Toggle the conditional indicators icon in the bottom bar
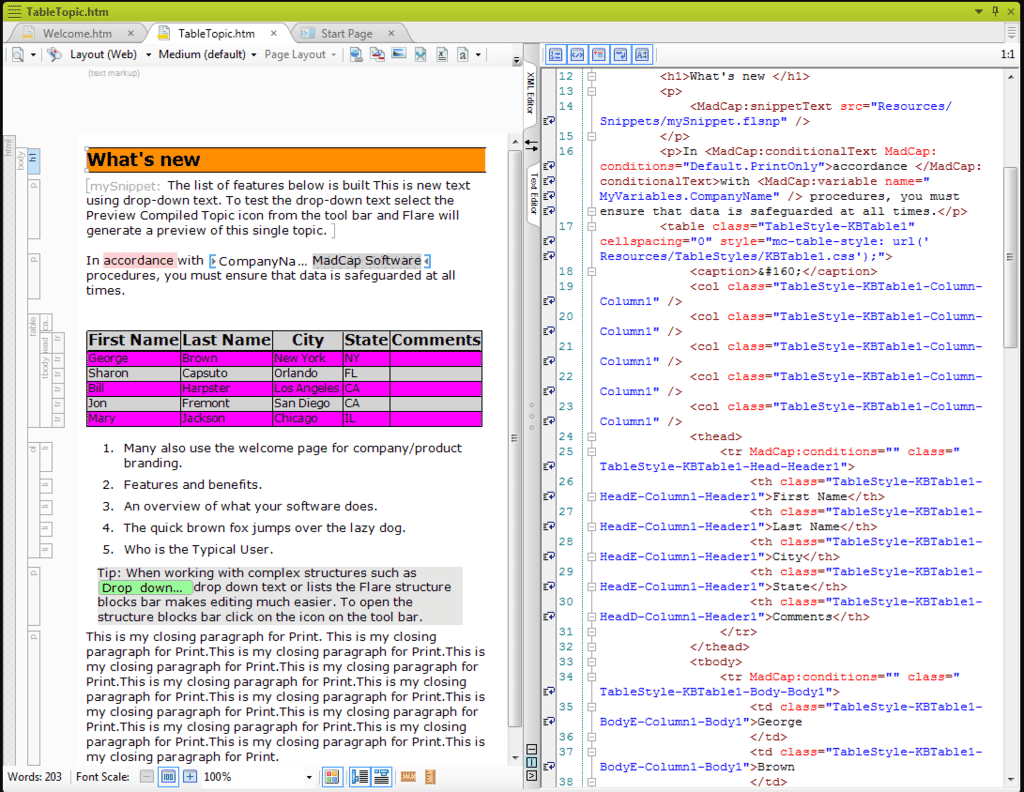The width and height of the screenshot is (1024, 792). coord(332,776)
